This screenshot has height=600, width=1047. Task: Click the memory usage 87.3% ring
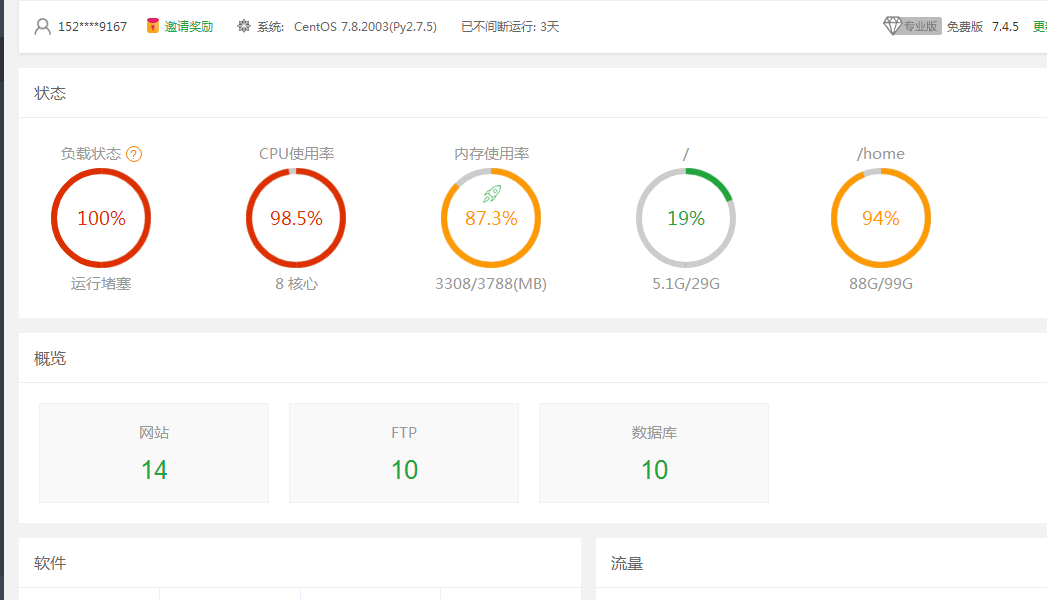491,220
